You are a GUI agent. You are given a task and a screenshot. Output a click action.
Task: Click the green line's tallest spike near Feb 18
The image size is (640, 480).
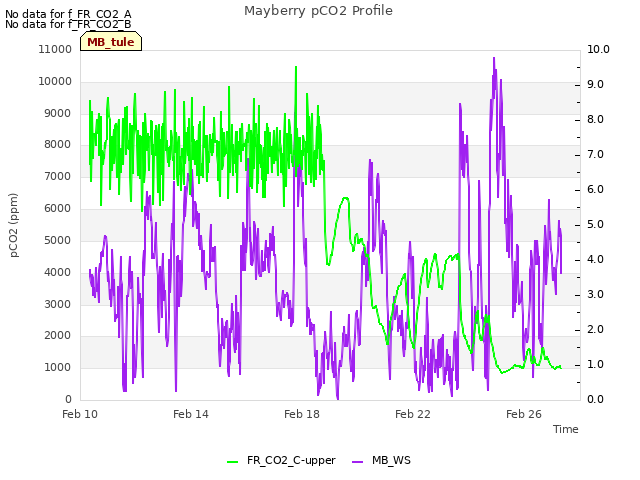click(296, 68)
